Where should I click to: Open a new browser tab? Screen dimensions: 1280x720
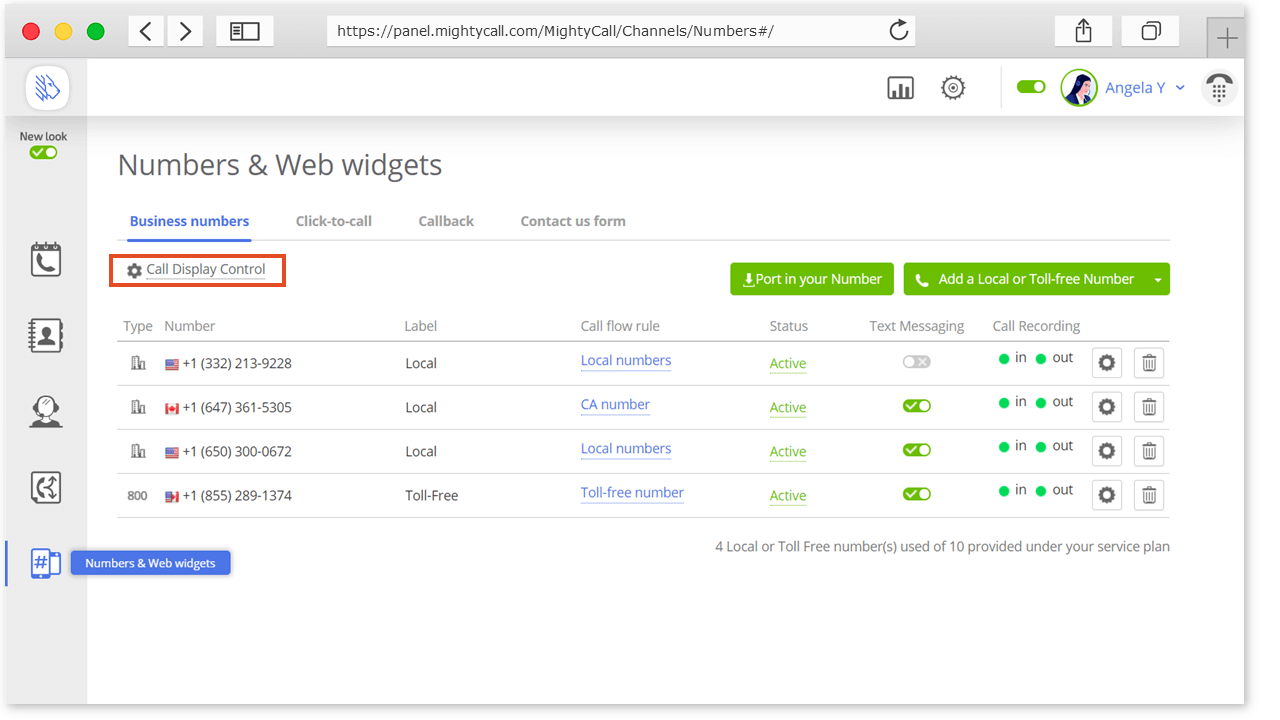(1226, 39)
